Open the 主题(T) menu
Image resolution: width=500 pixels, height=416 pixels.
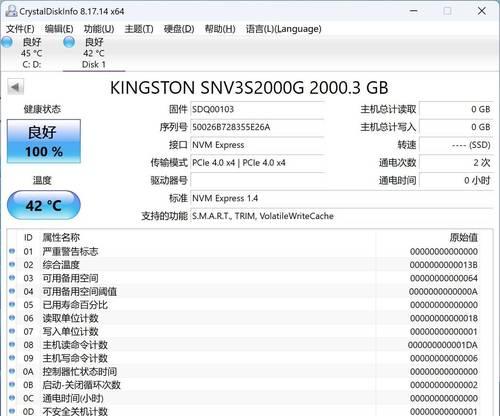point(139,29)
